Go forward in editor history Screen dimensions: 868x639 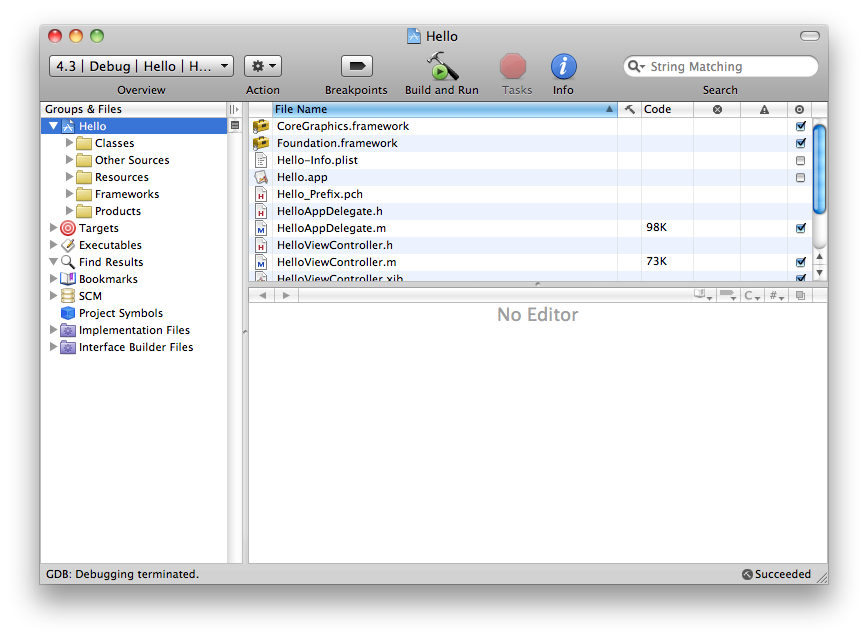pyautogui.click(x=286, y=295)
